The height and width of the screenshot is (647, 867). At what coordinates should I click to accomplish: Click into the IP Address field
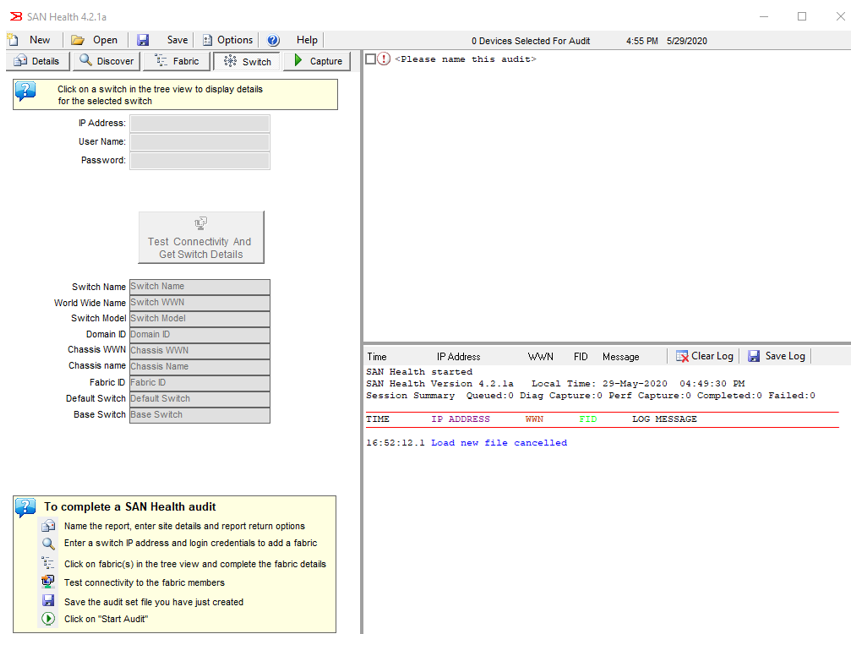pyautogui.click(x=200, y=123)
